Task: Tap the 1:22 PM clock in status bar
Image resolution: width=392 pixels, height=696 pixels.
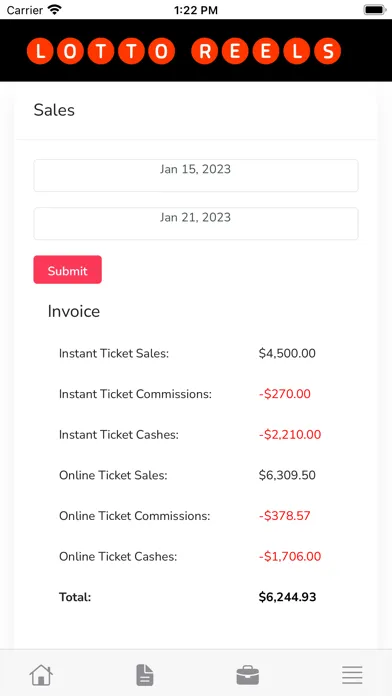Action: [x=196, y=10]
